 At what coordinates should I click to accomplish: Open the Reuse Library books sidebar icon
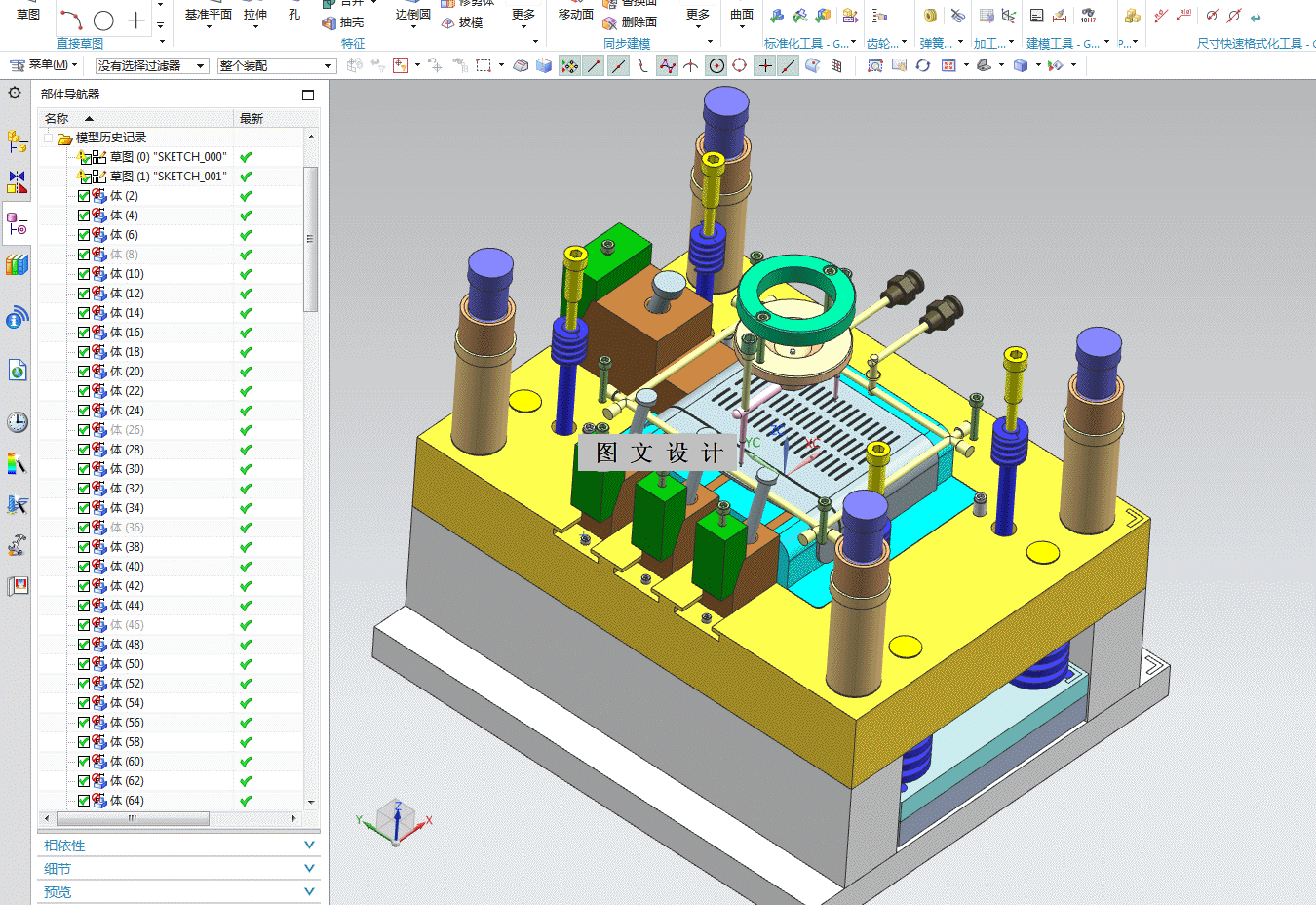pos(17,265)
